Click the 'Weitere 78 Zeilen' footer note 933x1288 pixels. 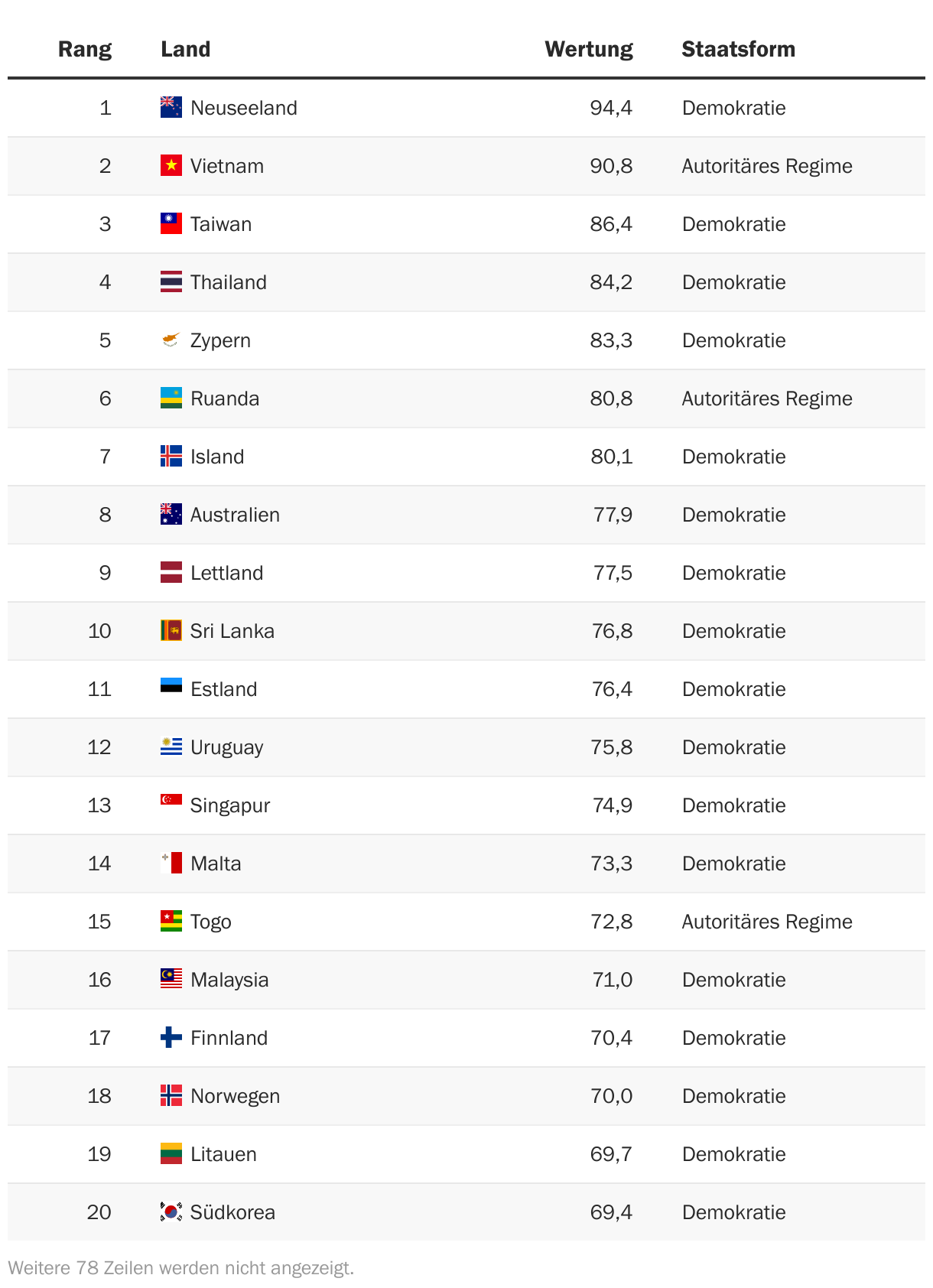click(181, 1268)
